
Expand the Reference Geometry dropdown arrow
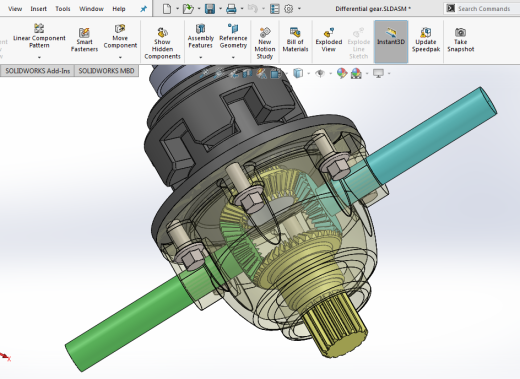pos(233,57)
